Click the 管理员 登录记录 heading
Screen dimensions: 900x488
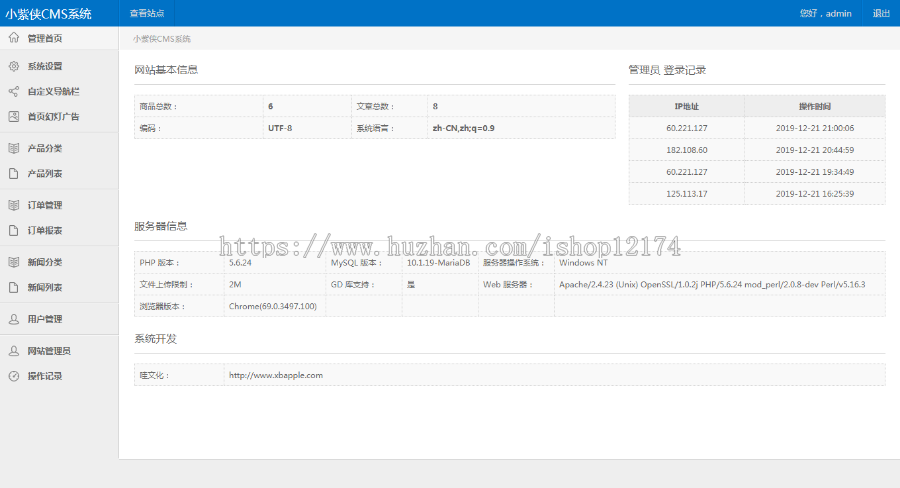click(667, 70)
